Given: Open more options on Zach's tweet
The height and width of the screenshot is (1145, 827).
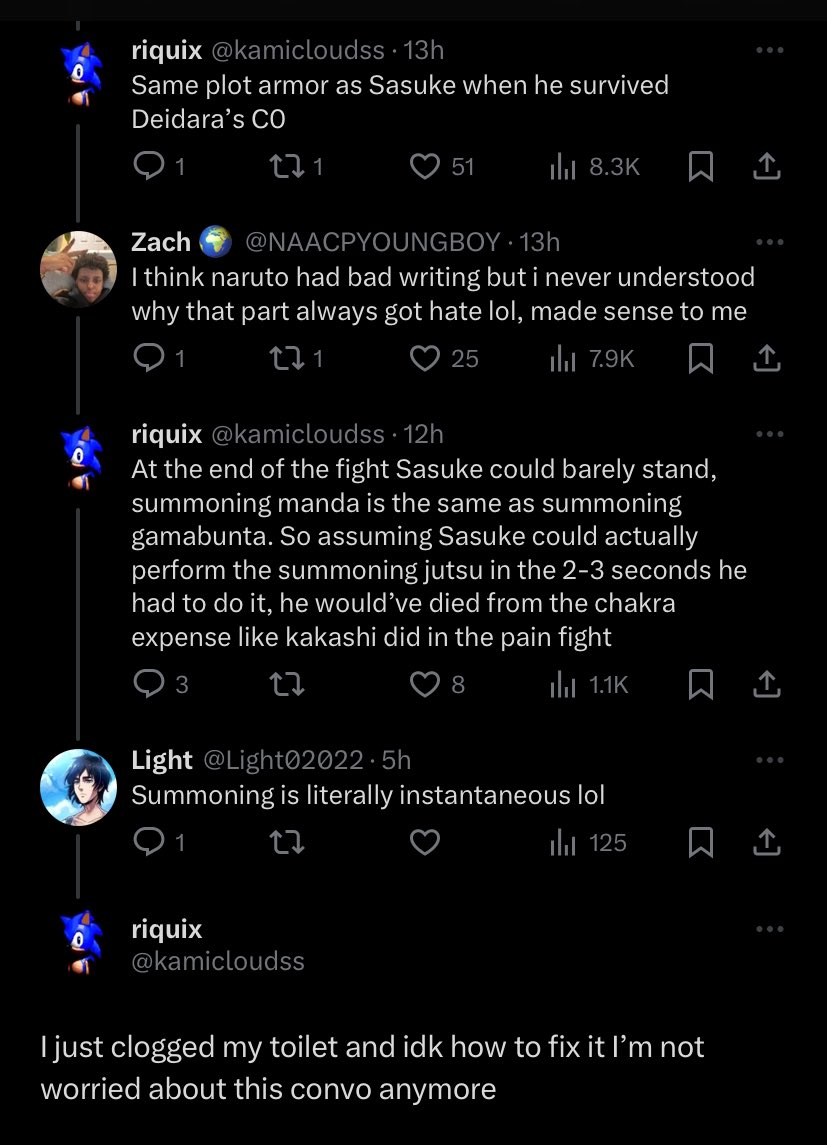Looking at the screenshot, I should pos(769,241).
